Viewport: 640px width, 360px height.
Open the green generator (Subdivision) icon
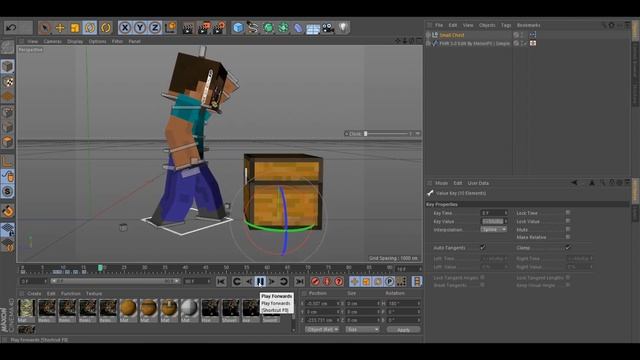(268, 28)
